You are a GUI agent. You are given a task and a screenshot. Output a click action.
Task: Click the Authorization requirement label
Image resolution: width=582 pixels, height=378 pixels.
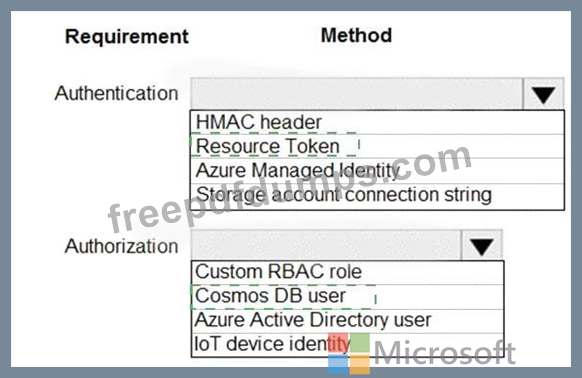coord(121,246)
